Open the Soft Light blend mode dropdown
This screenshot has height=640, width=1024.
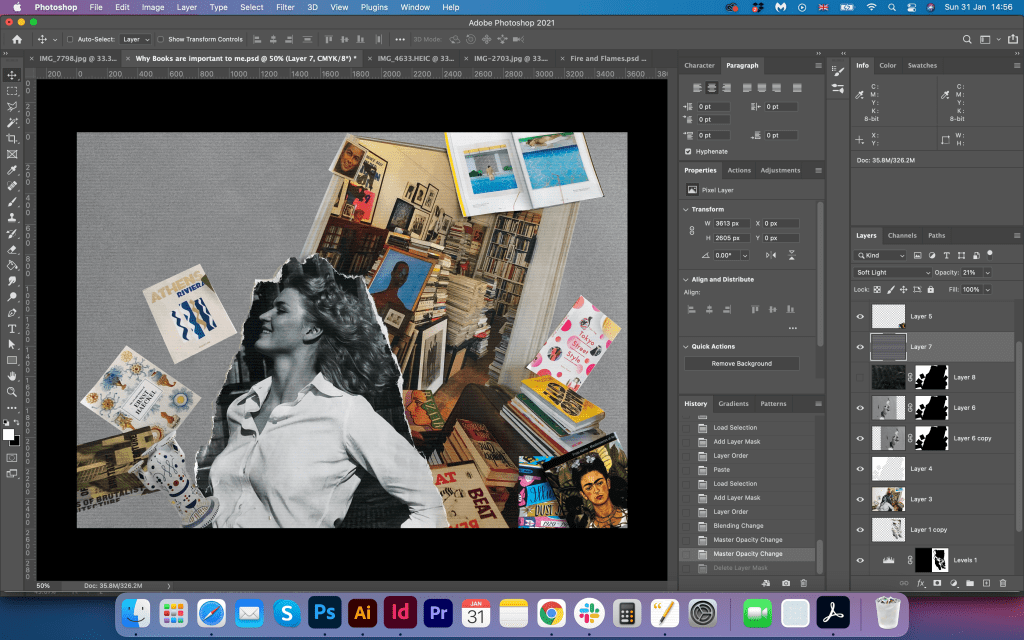[x=892, y=272]
